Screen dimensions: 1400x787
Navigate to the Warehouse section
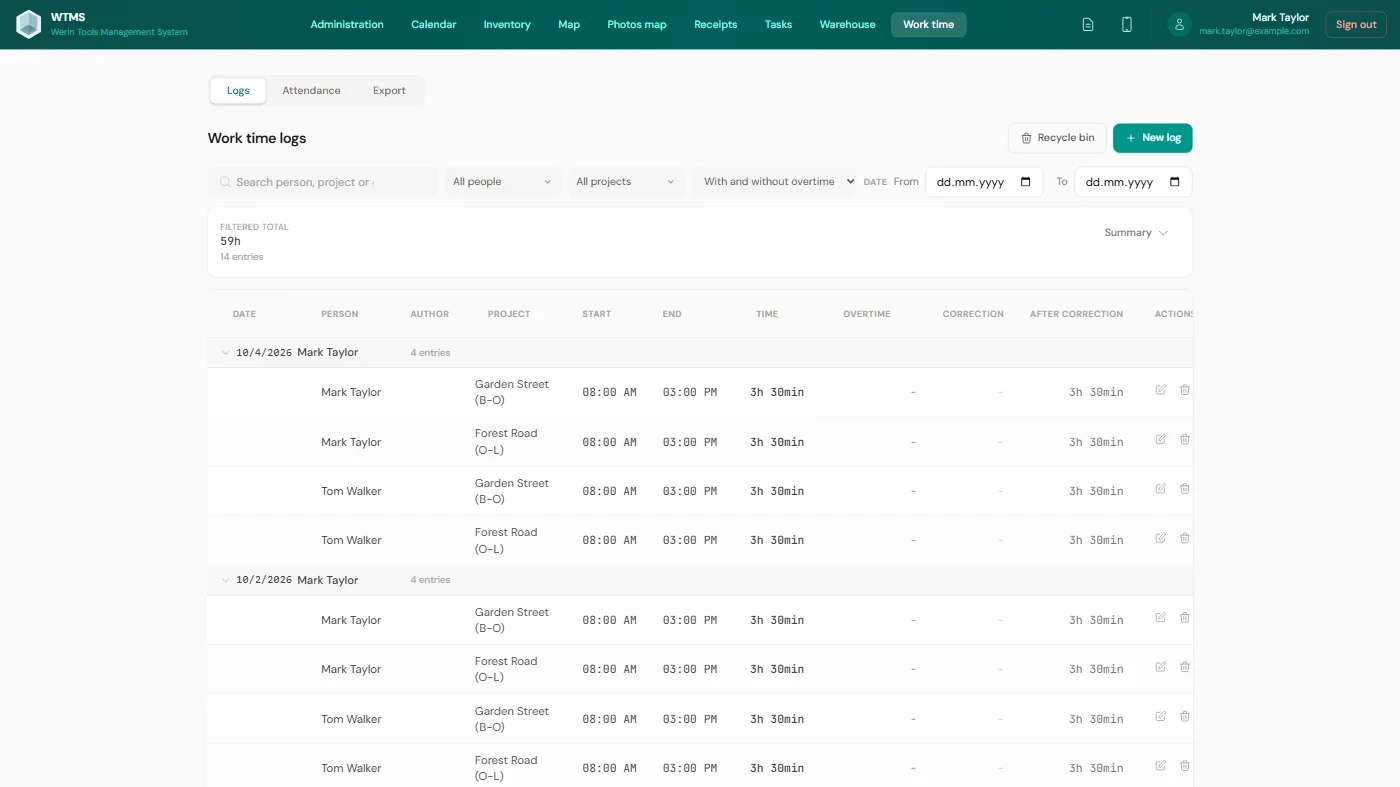pos(847,25)
